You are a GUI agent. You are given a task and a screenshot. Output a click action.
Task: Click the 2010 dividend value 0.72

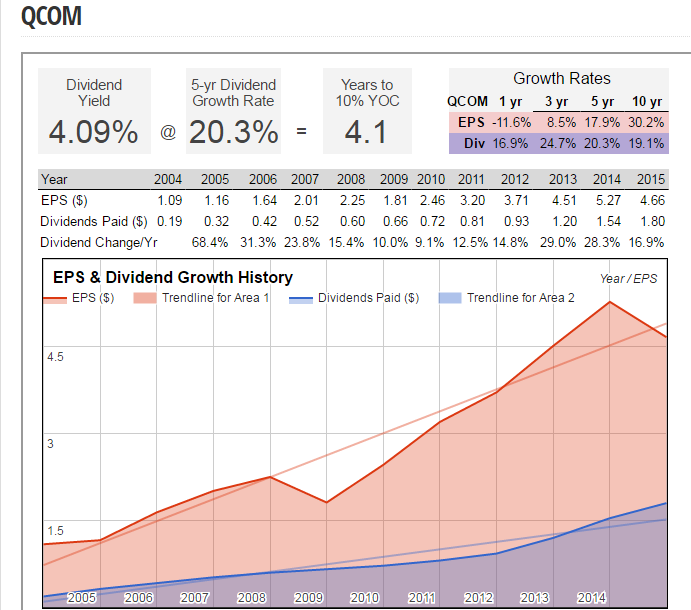pos(432,221)
